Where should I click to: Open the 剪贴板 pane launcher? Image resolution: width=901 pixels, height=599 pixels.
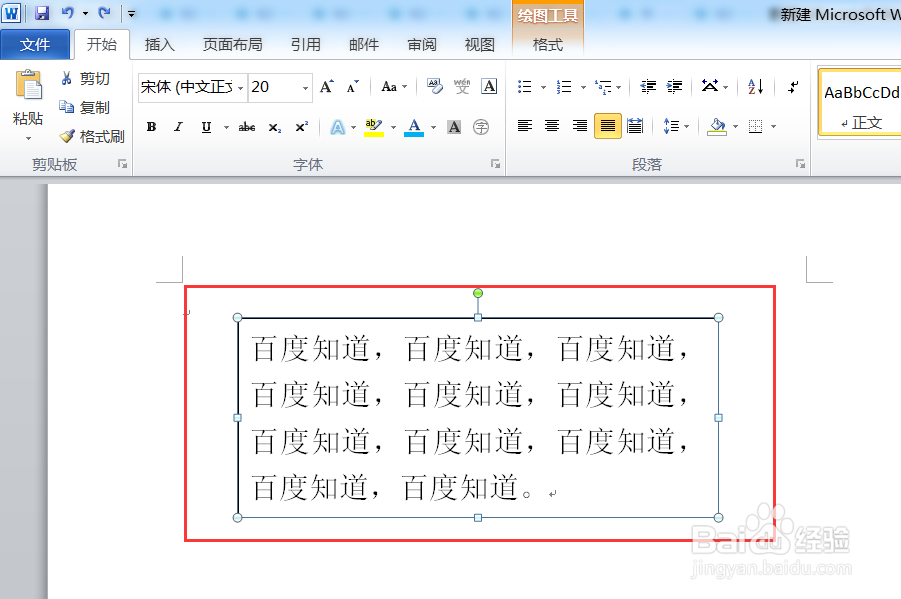(122, 164)
